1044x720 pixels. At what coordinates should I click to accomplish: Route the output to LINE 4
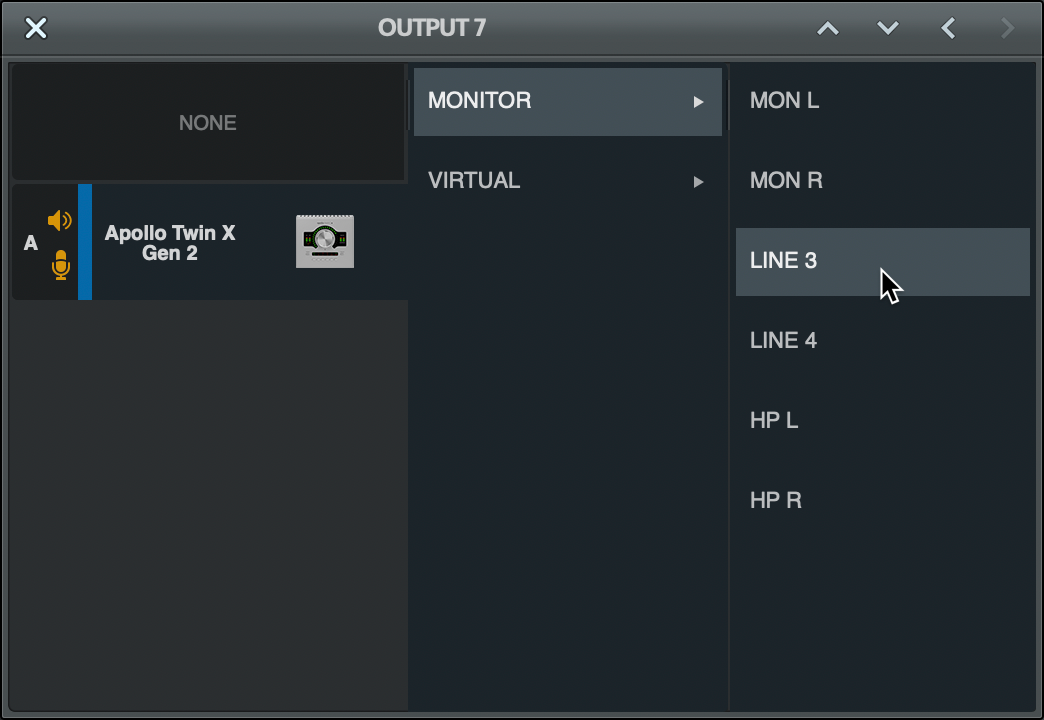(x=784, y=341)
